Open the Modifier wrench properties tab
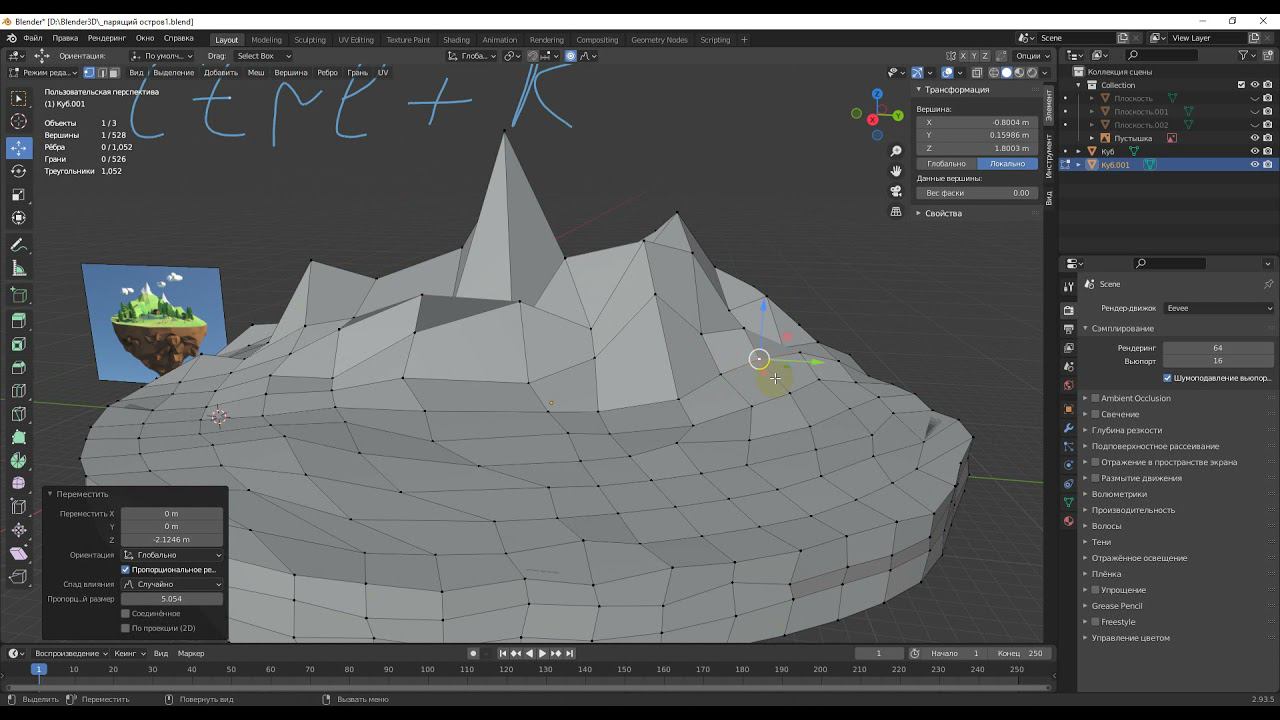Screen dimensions: 1280x720 pyautogui.click(x=1068, y=428)
